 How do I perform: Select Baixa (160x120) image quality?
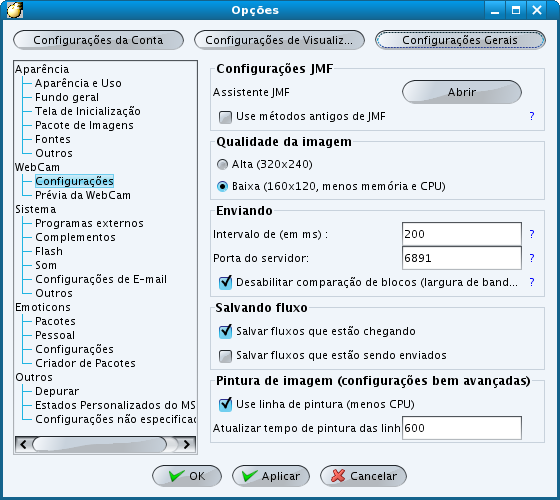(222, 186)
